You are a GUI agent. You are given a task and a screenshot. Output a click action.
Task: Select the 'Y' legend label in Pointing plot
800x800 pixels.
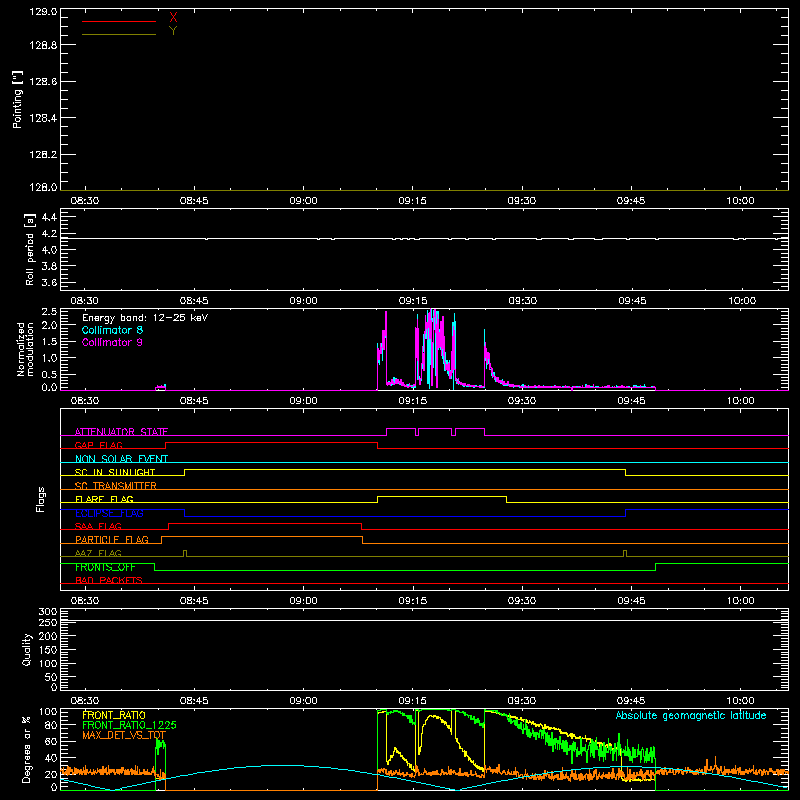(x=173, y=31)
